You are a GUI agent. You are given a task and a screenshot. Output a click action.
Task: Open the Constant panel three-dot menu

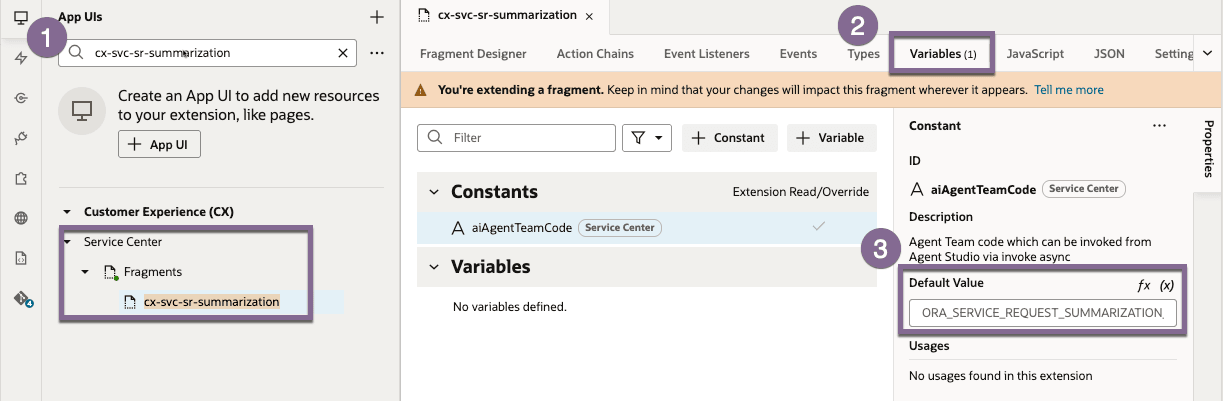point(1159,126)
